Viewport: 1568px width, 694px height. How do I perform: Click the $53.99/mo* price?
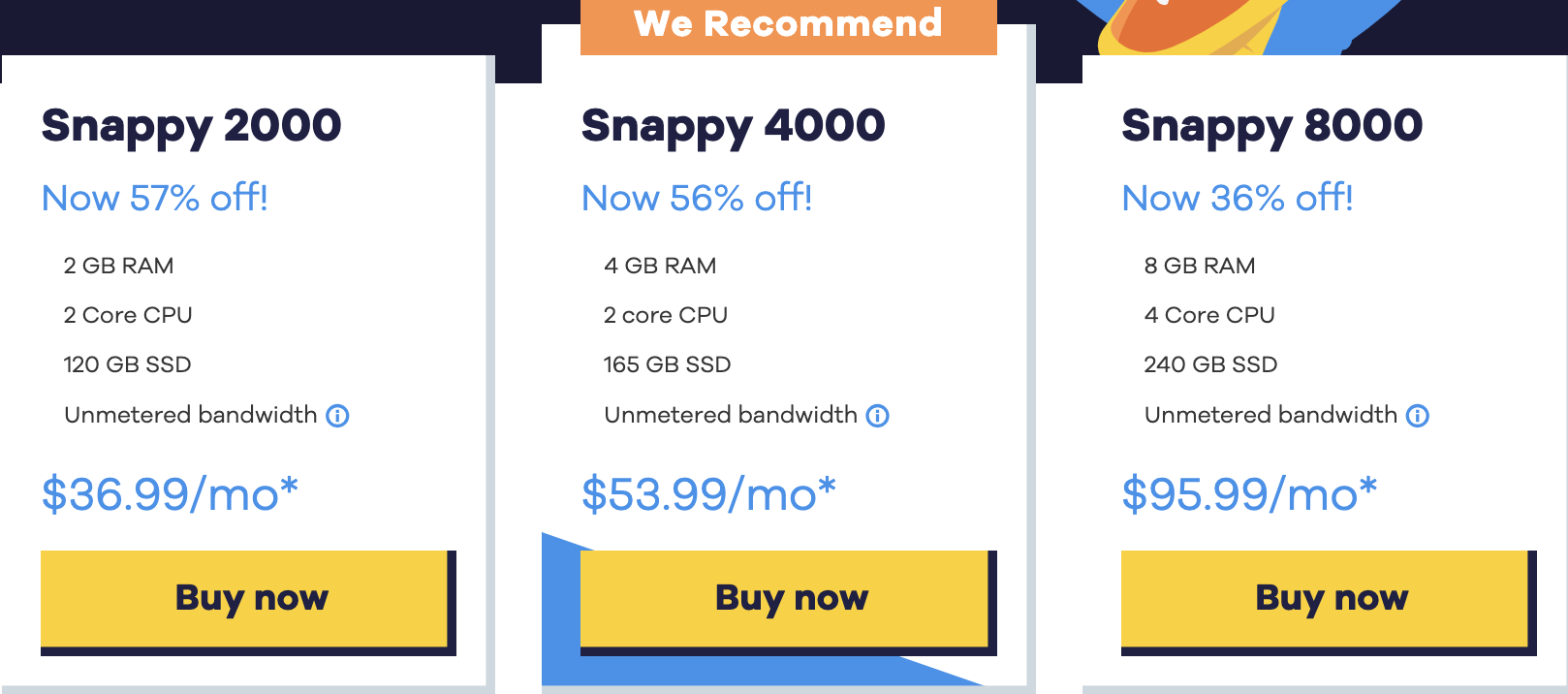click(708, 494)
